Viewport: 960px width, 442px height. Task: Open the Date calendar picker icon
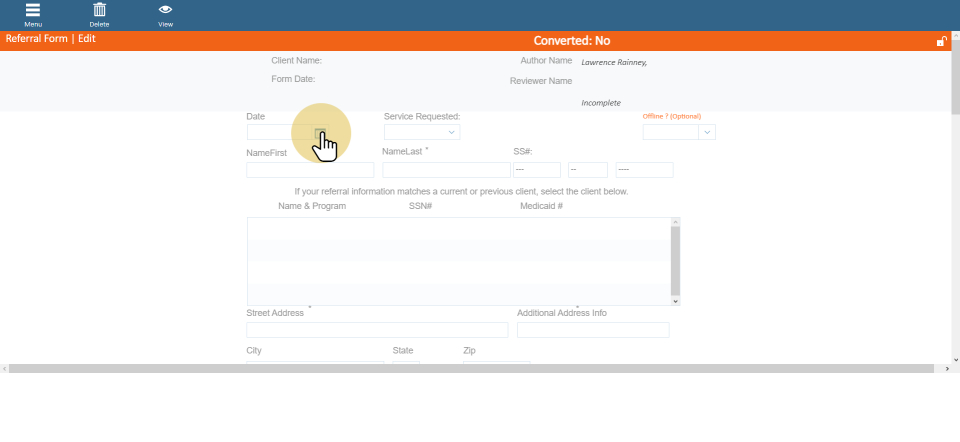[x=319, y=132]
